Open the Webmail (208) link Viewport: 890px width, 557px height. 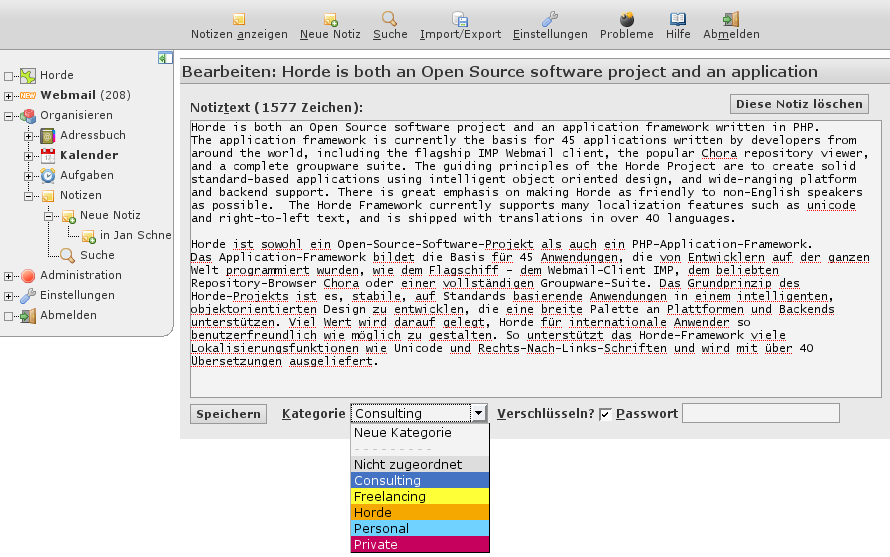tap(85, 95)
